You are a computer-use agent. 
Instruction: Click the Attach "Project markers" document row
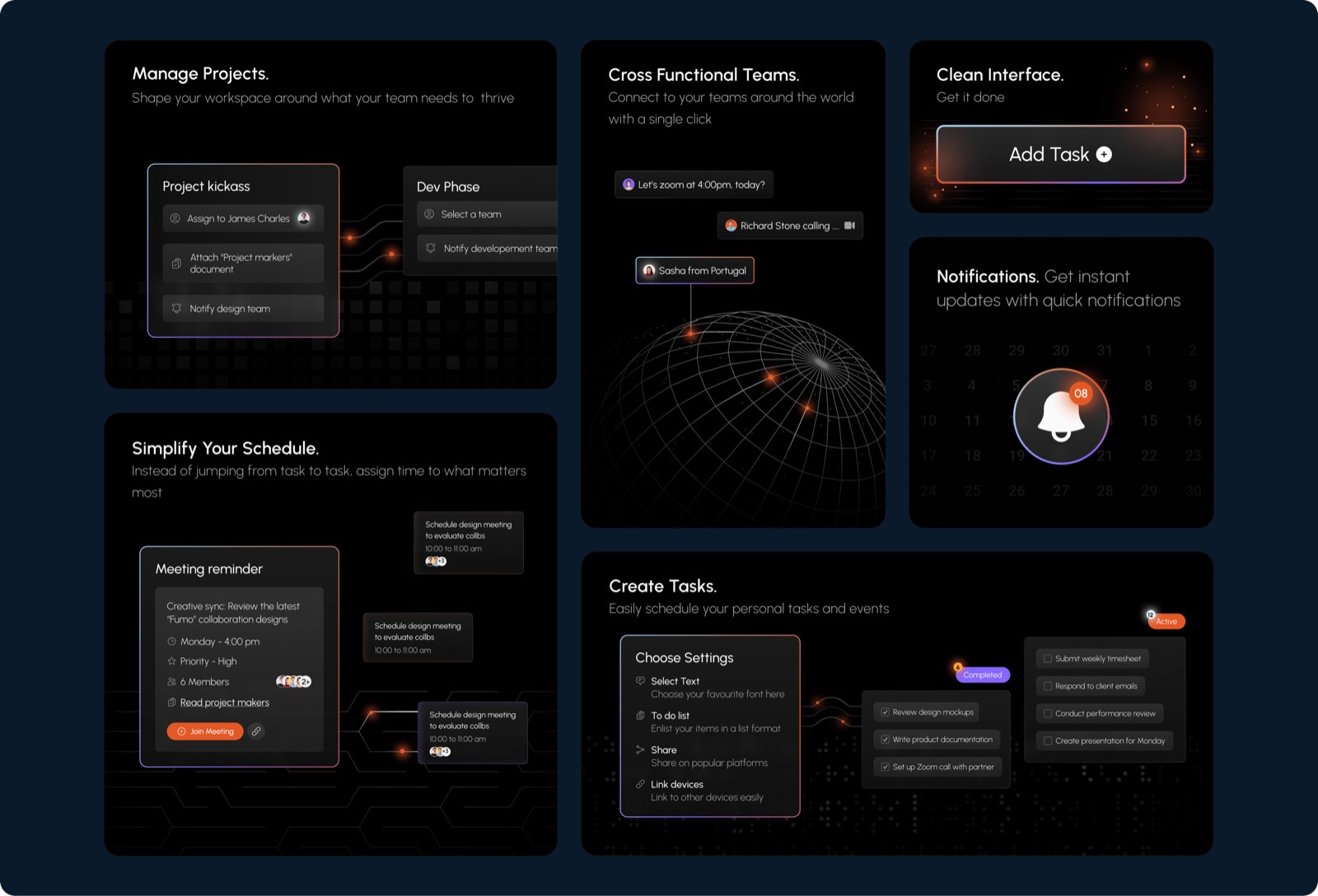[243, 264]
